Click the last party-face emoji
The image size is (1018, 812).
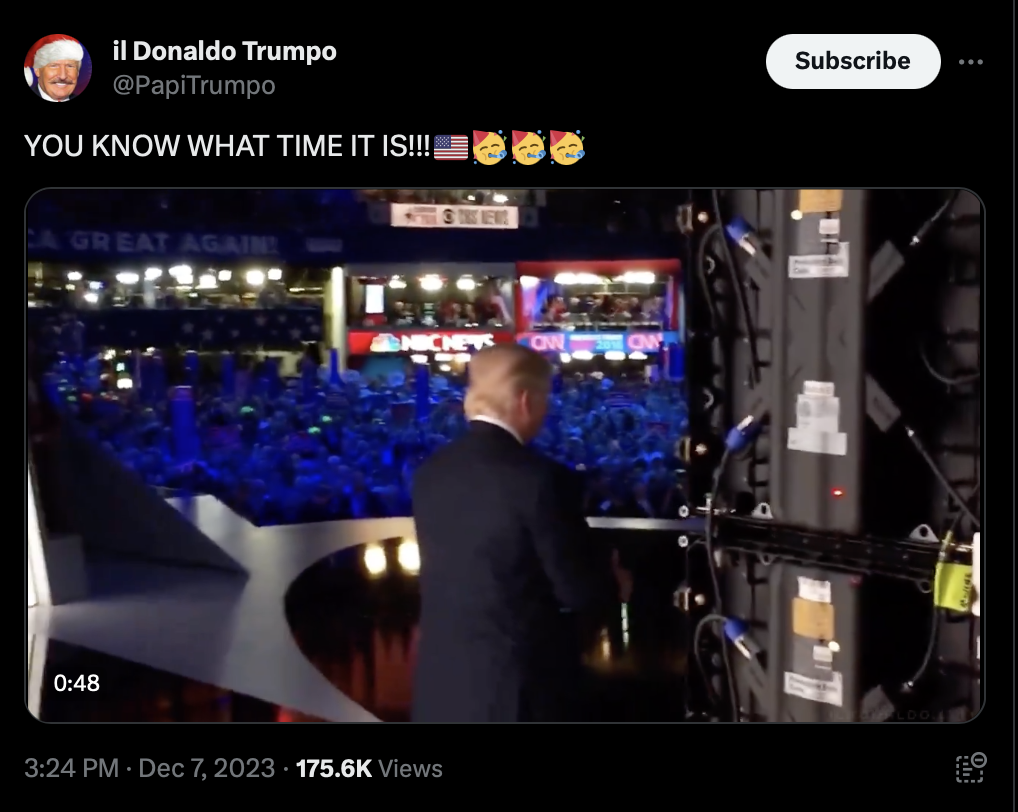coord(567,147)
